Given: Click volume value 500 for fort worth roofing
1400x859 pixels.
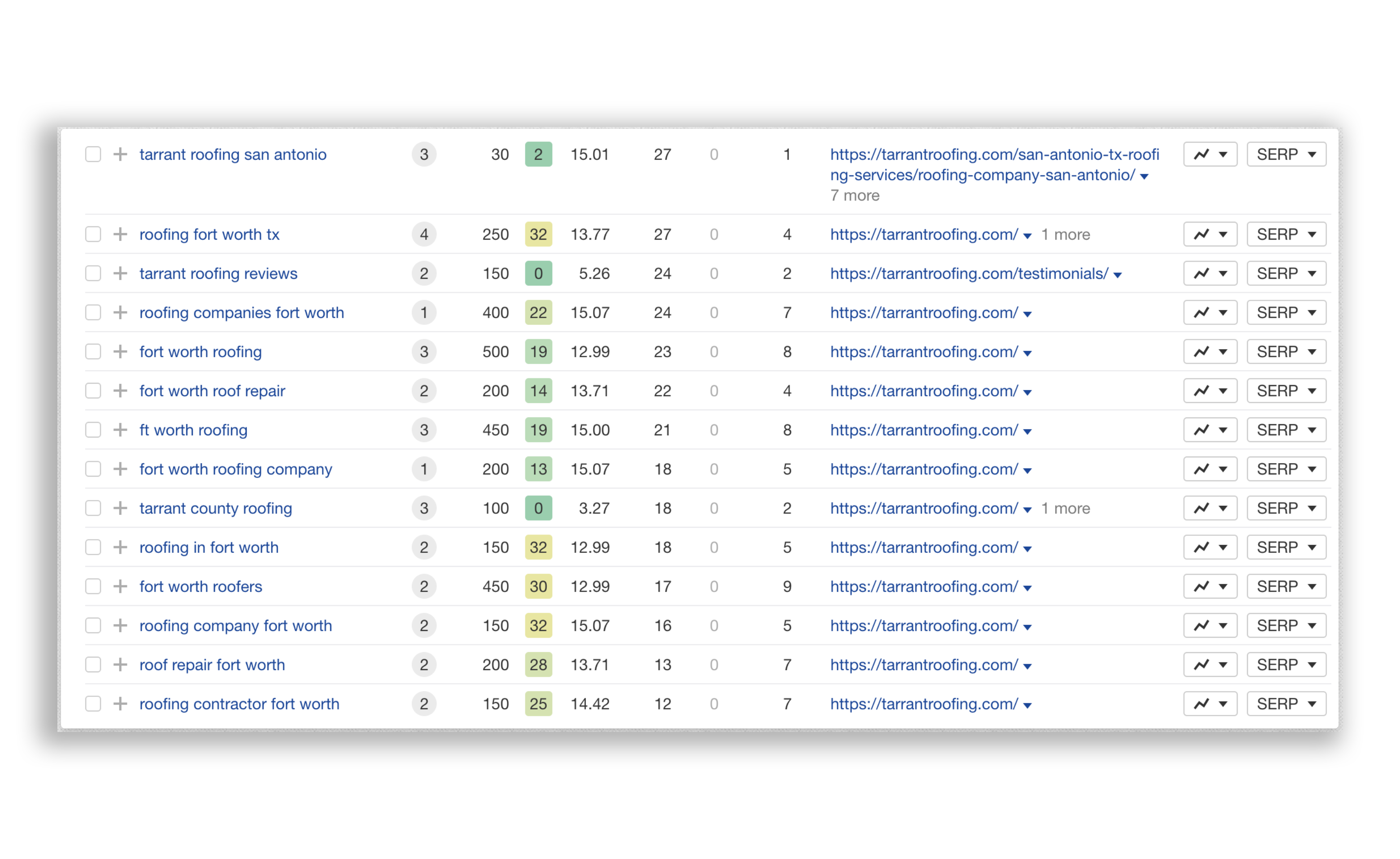Looking at the screenshot, I should click(496, 352).
